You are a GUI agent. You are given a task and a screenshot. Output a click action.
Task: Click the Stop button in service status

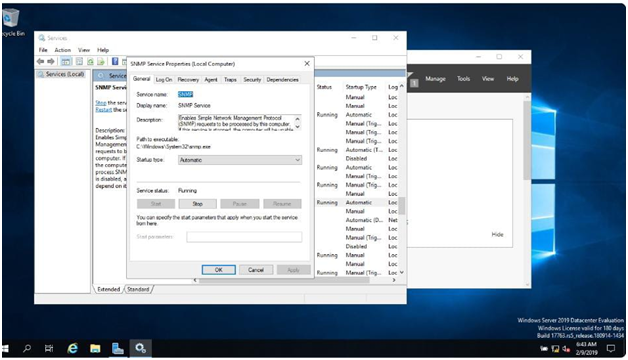[197, 204]
